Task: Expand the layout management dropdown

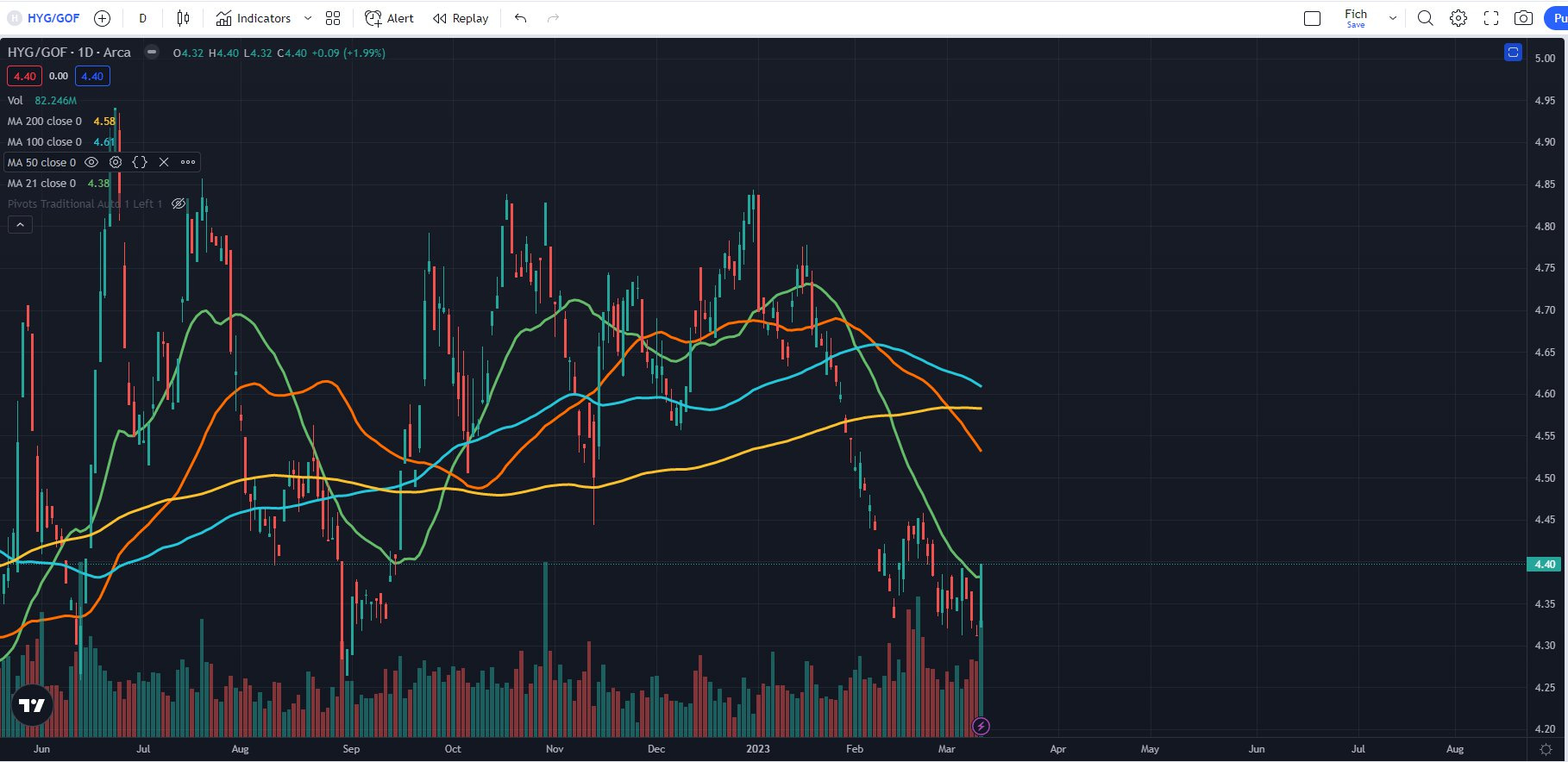Action: [1392, 18]
